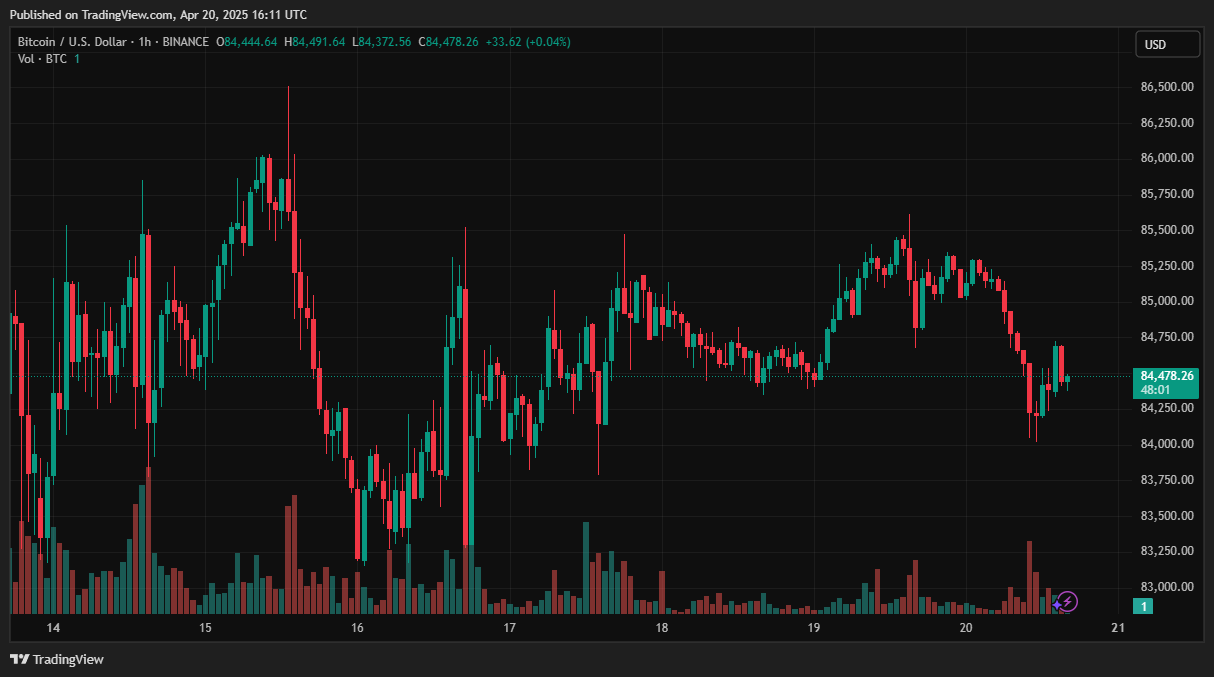Click the green current price label 84,478.26 on the axis
Viewport: 1214px width, 677px height.
(1166, 376)
